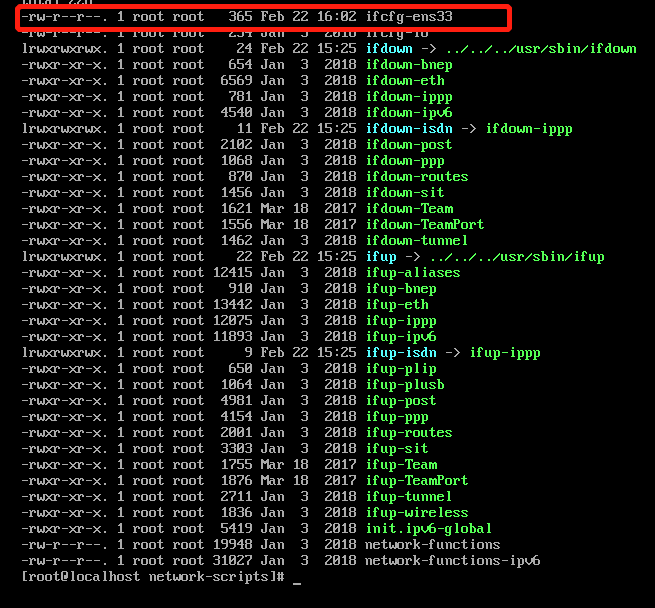
Task: Click the ifup-ipv6 script name
Action: click(x=401, y=337)
